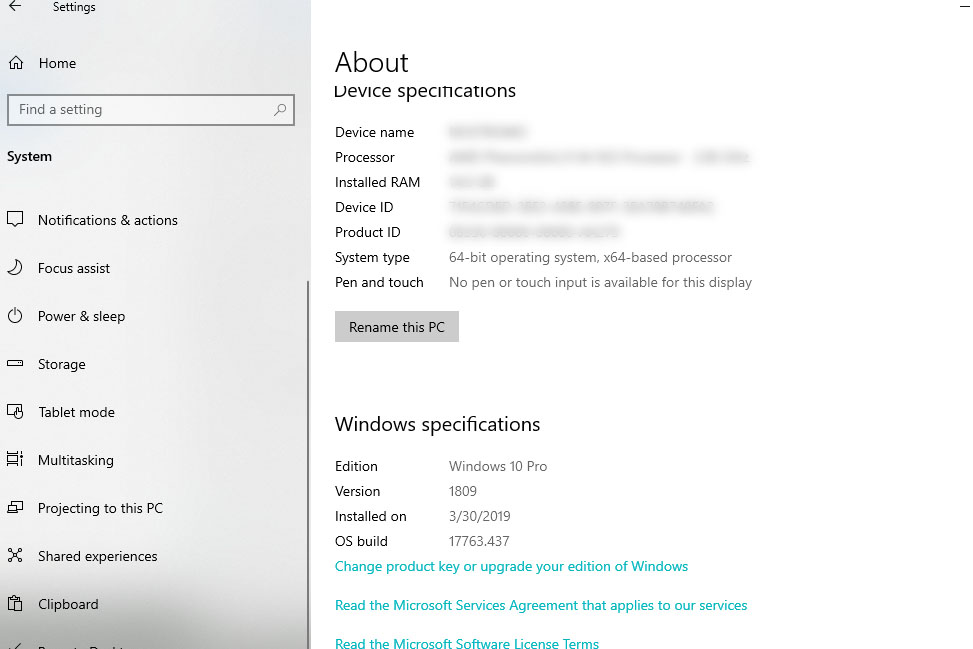Select Multitasking settings
Screen dimensions: 973x649
point(76,460)
